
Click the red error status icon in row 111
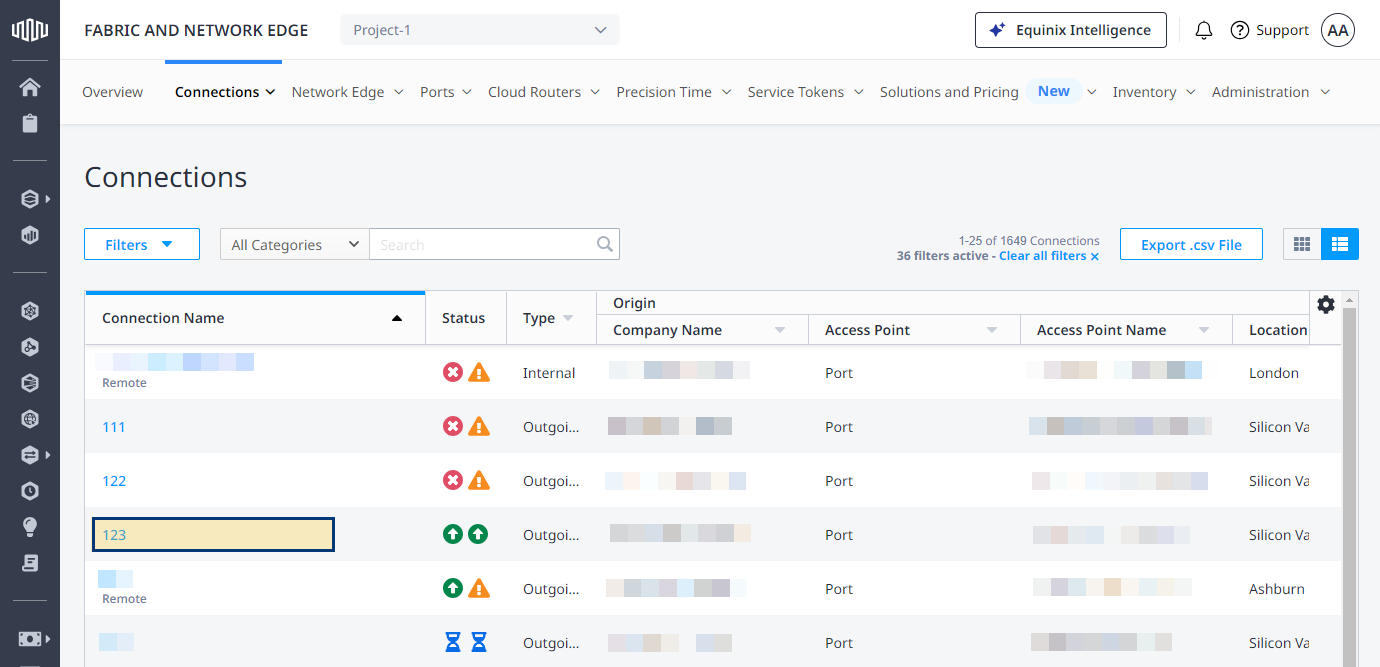coord(453,427)
